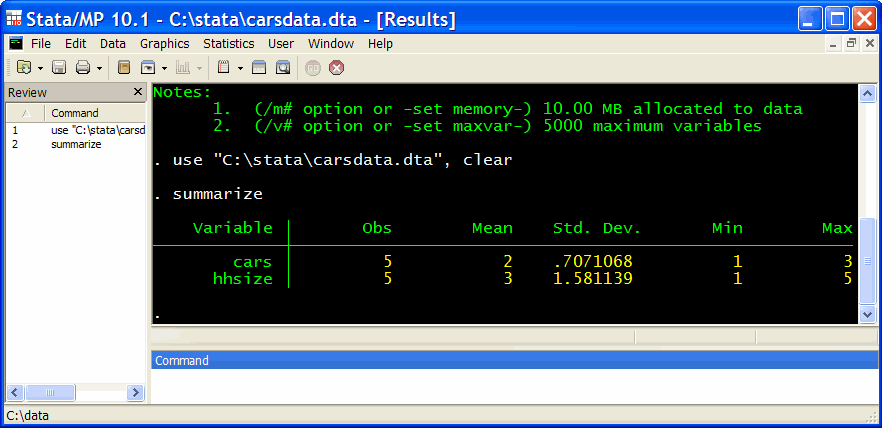Click the Log begin/close icon

click(x=124, y=68)
